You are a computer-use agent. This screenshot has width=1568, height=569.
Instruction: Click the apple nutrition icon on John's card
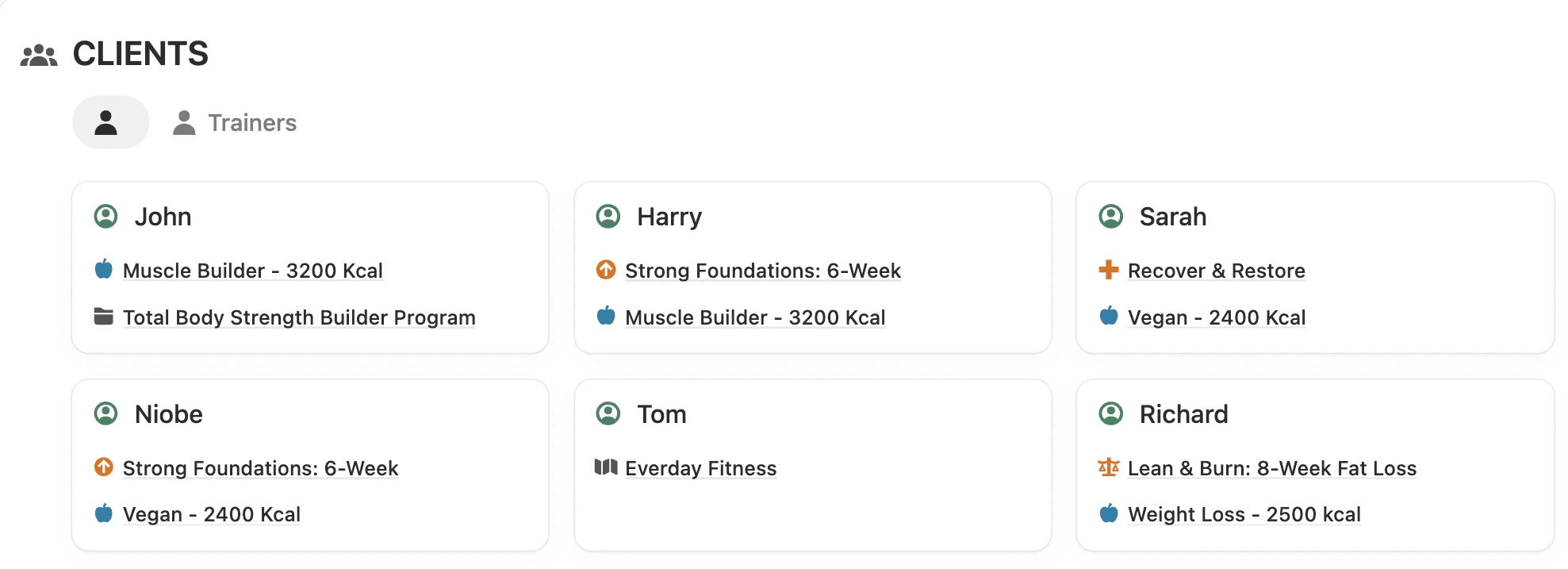click(x=104, y=270)
